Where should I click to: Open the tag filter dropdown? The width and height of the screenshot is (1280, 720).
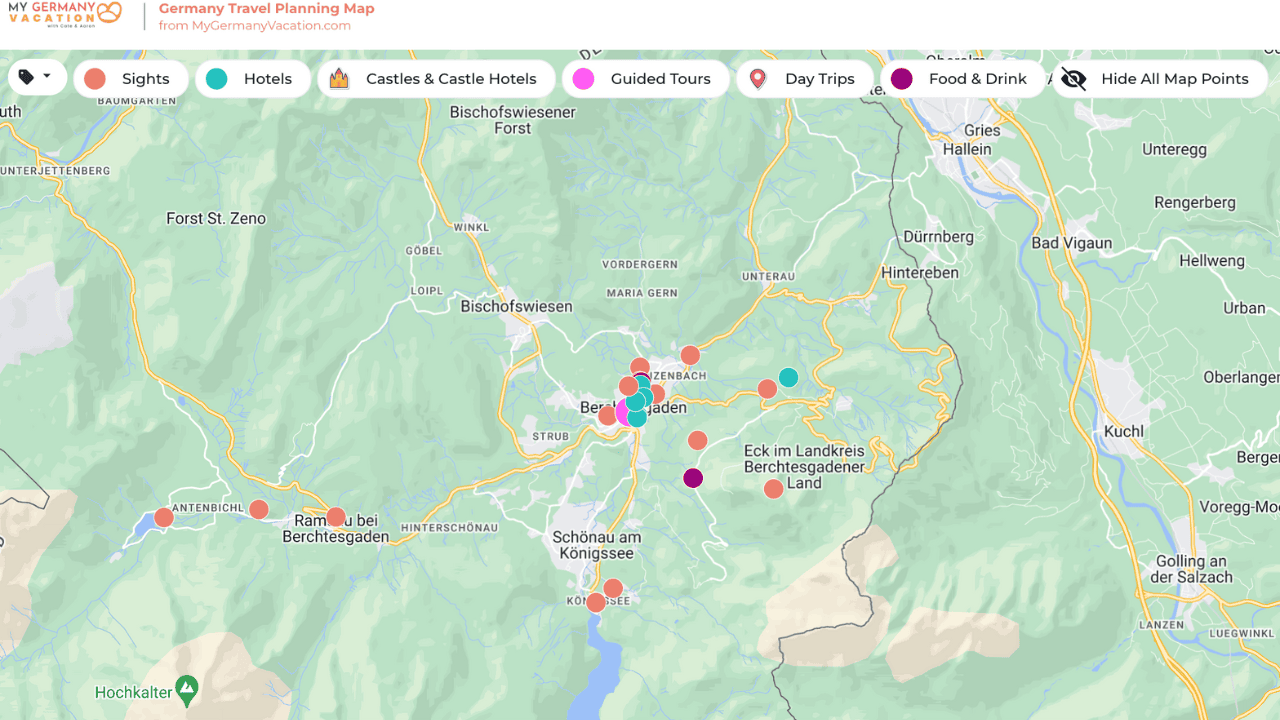[37, 78]
